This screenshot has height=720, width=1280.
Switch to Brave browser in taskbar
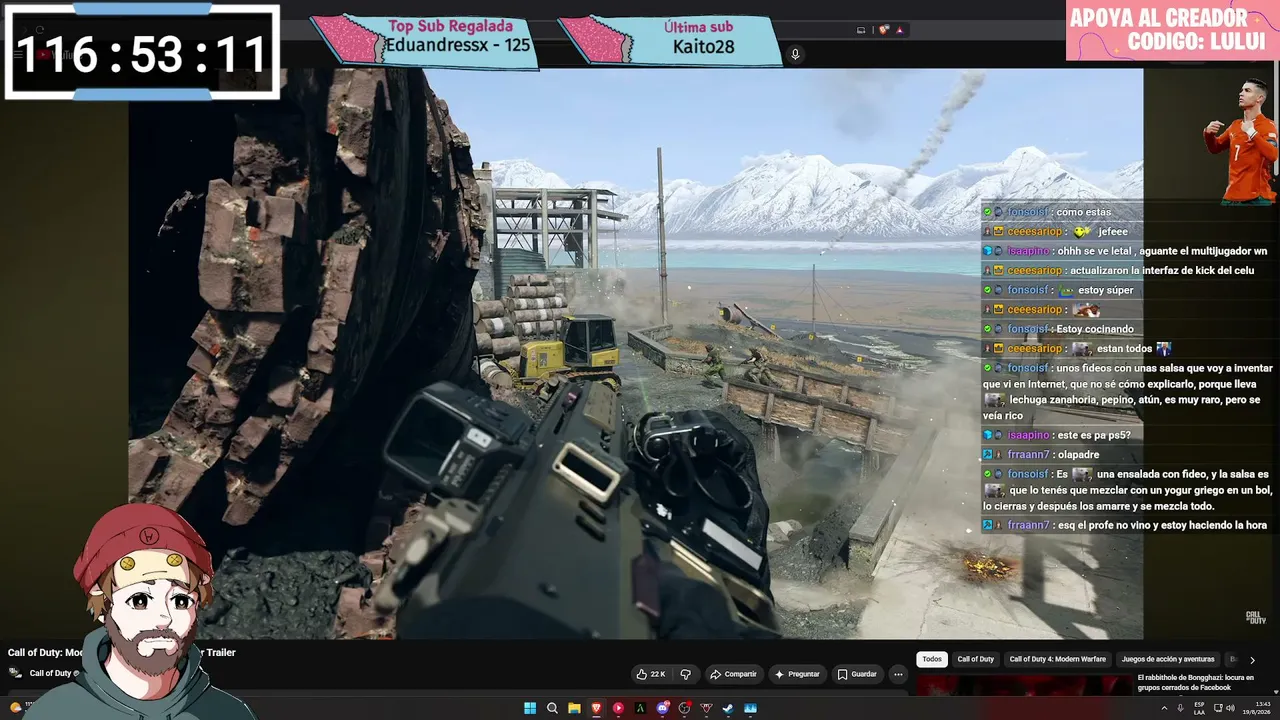pos(596,708)
